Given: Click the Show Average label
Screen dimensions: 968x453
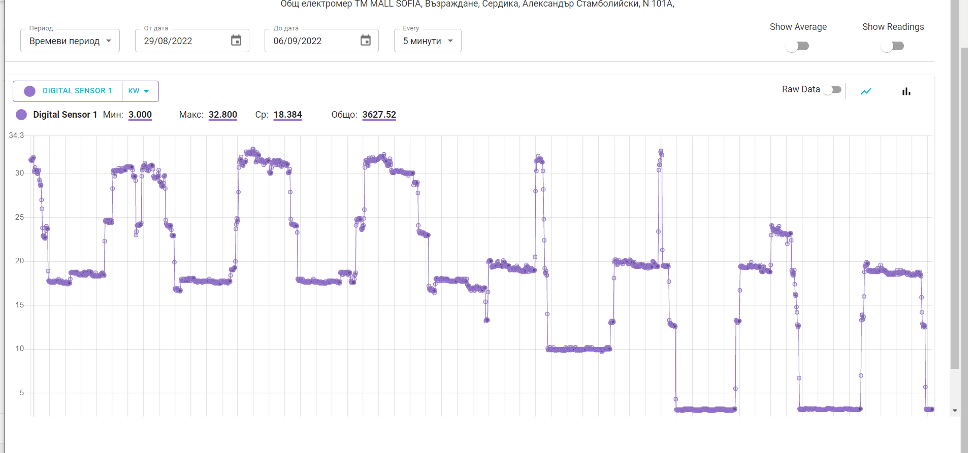Looking at the screenshot, I should [x=798, y=27].
